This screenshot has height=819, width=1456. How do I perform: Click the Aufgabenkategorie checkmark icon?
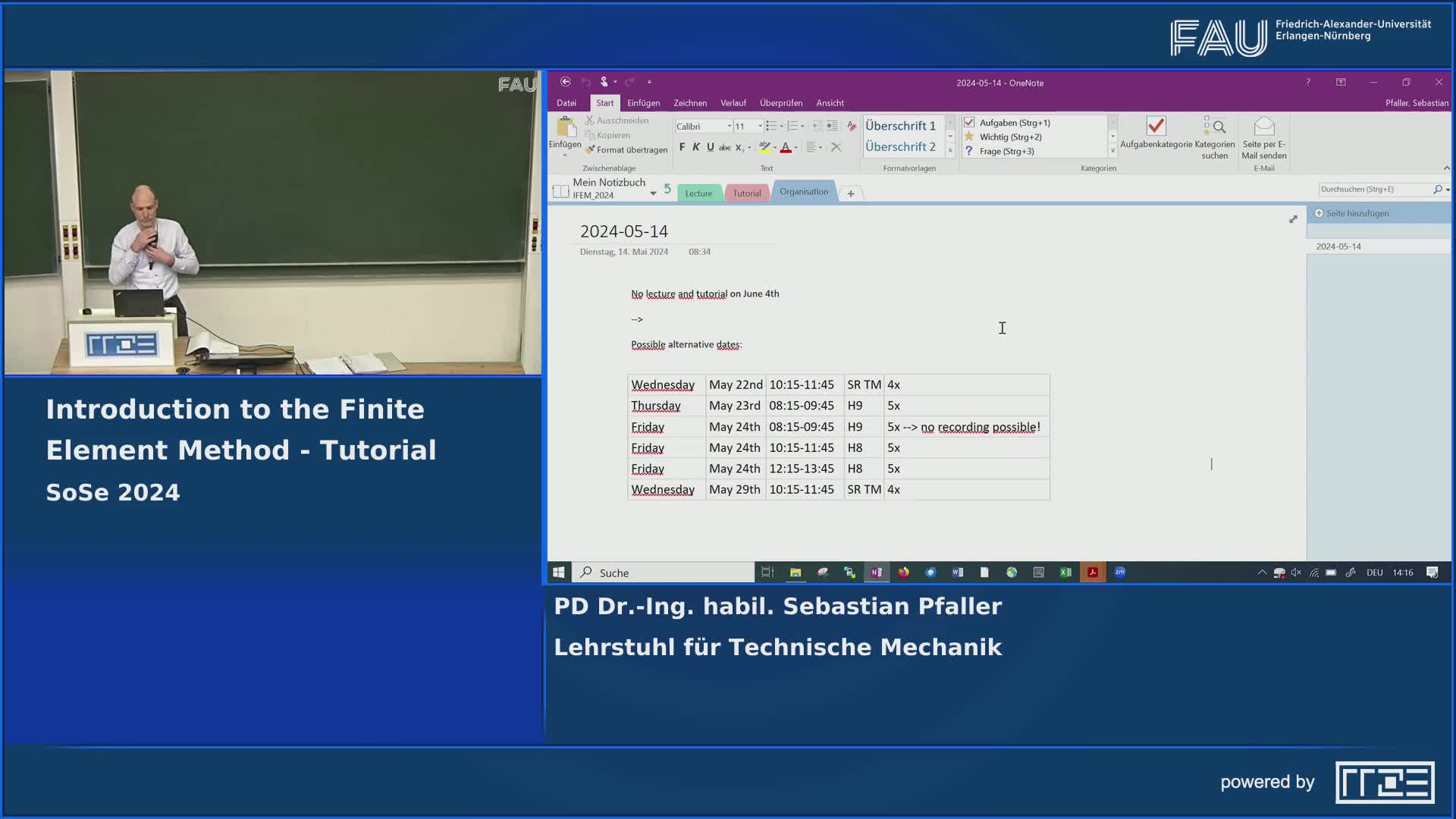(1156, 126)
